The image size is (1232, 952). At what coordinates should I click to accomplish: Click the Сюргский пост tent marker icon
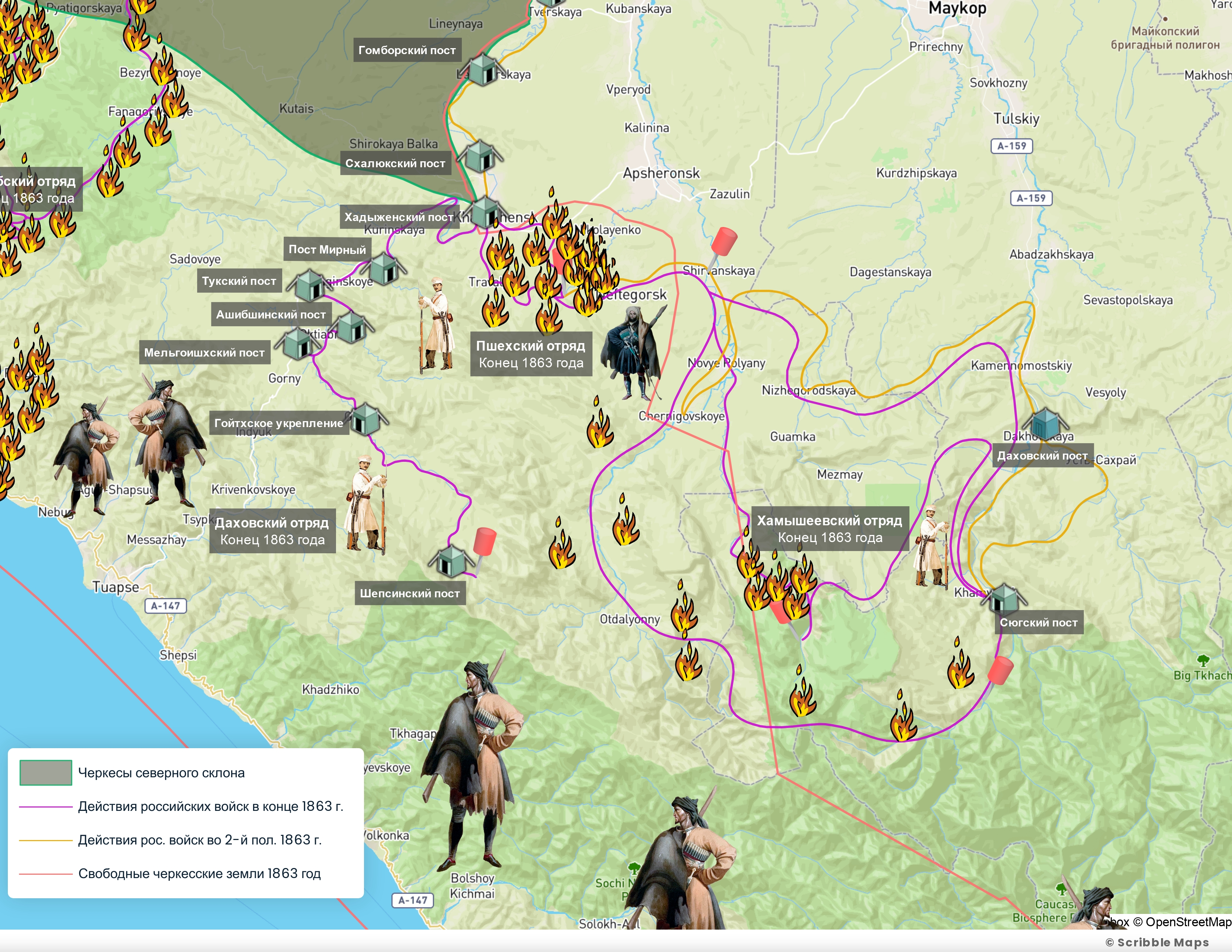click(1004, 600)
